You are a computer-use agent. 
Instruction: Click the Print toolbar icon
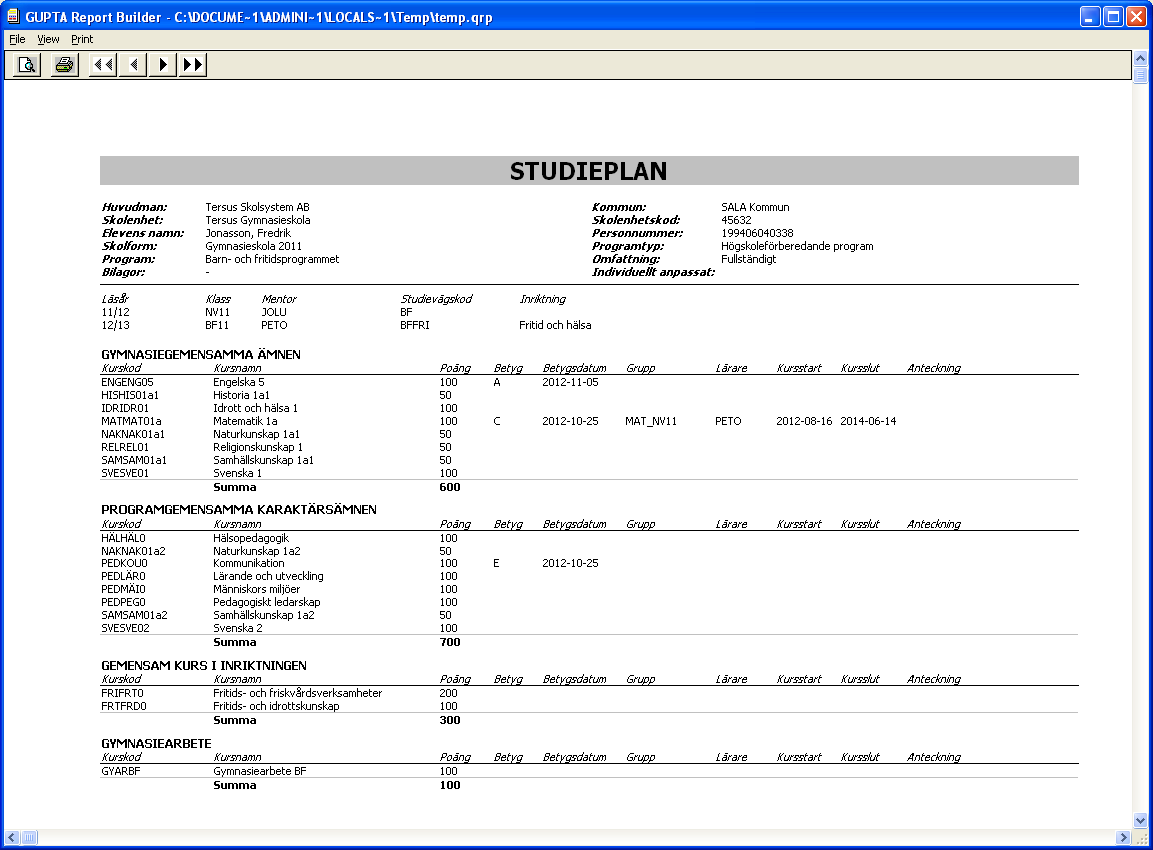click(x=63, y=64)
